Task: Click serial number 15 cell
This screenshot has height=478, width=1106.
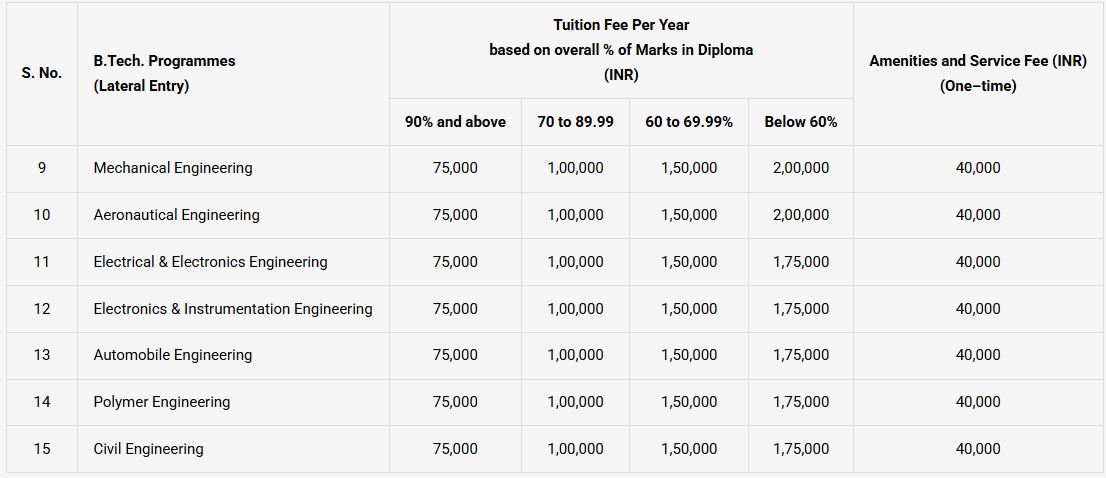Action: click(41, 449)
